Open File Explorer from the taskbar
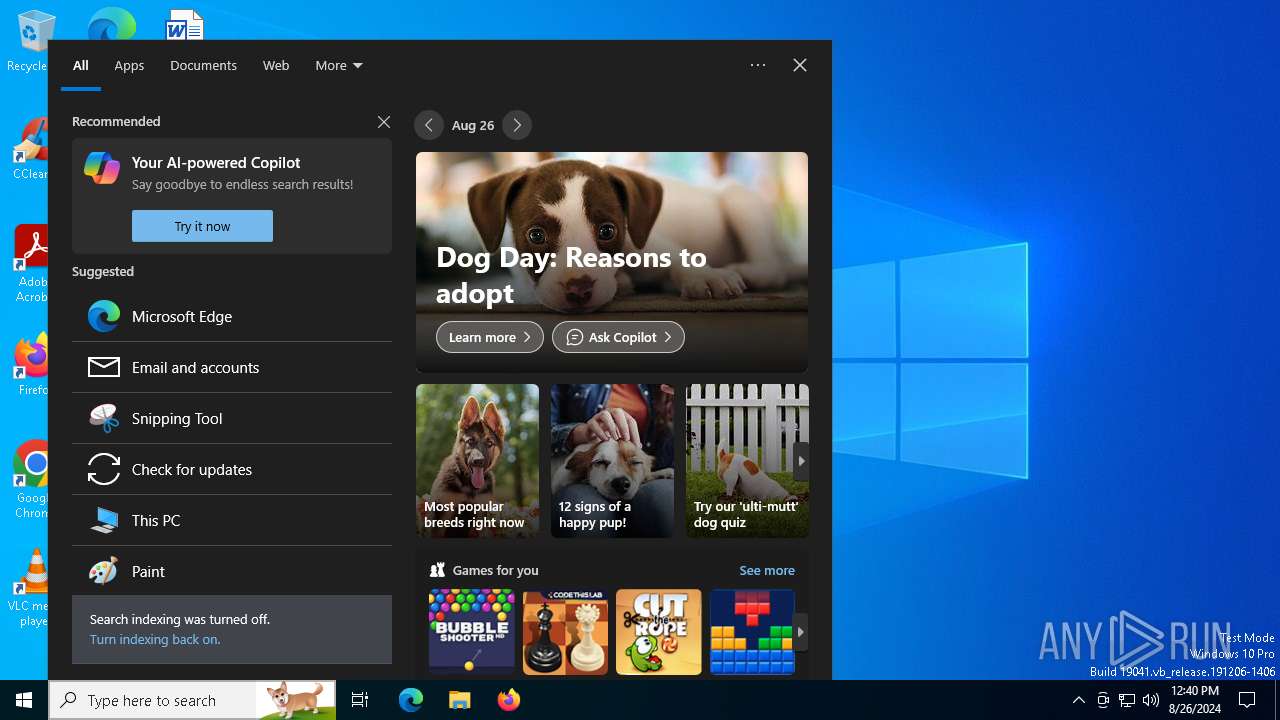Image resolution: width=1280 pixels, height=720 pixels. (x=460, y=700)
